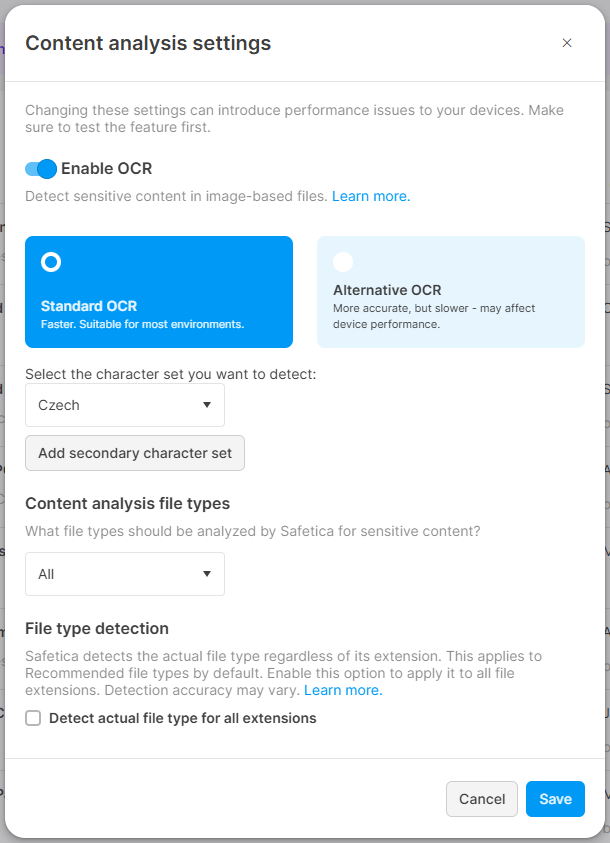Open Learn more link about file type detection
The image size is (610, 843).
pyautogui.click(x=343, y=690)
